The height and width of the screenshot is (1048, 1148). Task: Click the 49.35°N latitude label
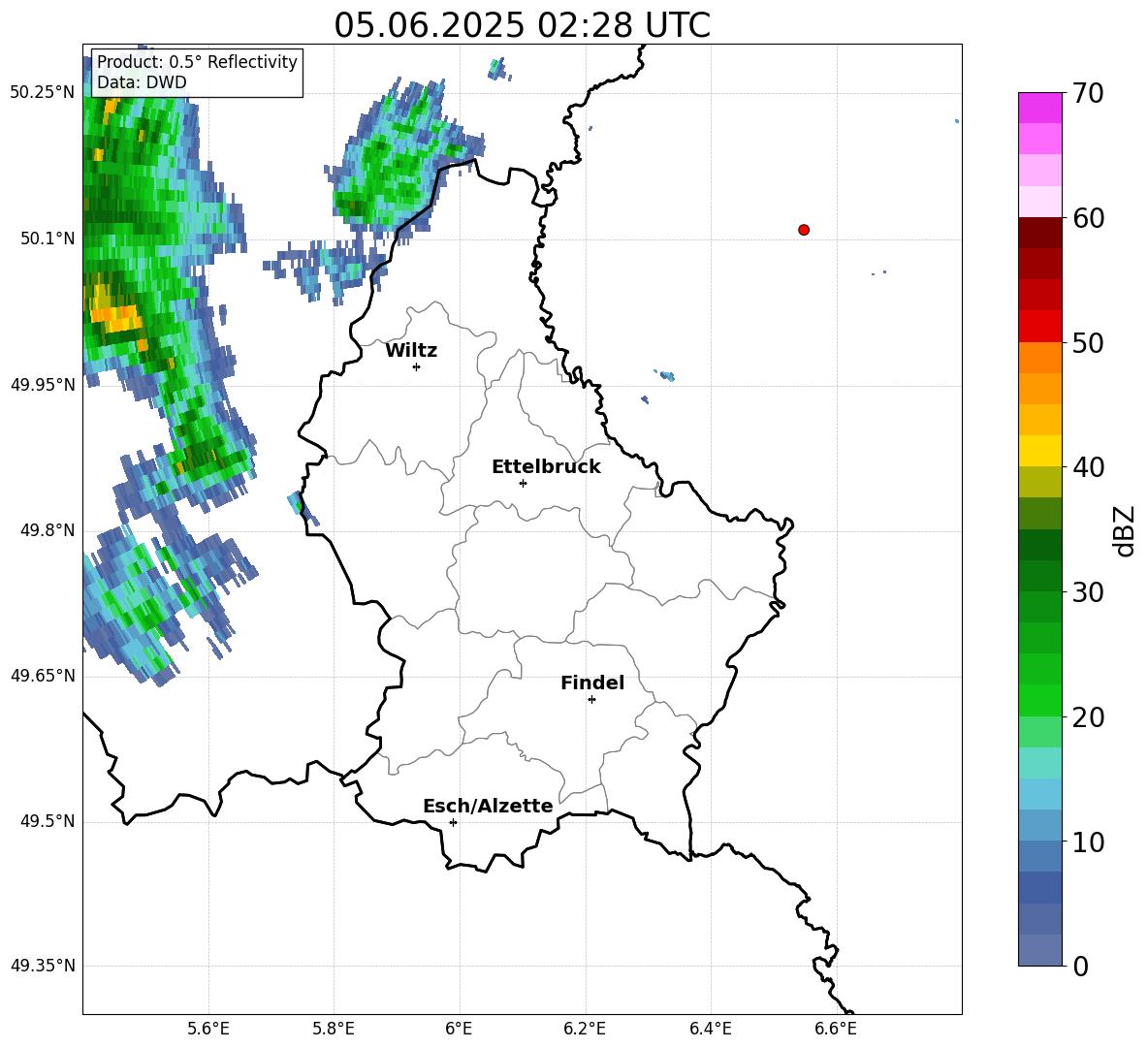point(43,966)
